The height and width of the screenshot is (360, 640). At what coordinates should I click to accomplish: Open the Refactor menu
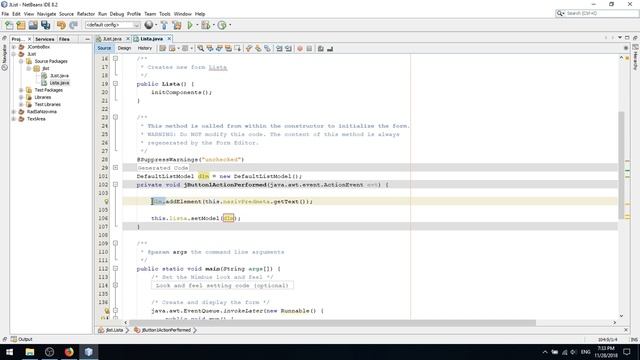tap(86, 14)
